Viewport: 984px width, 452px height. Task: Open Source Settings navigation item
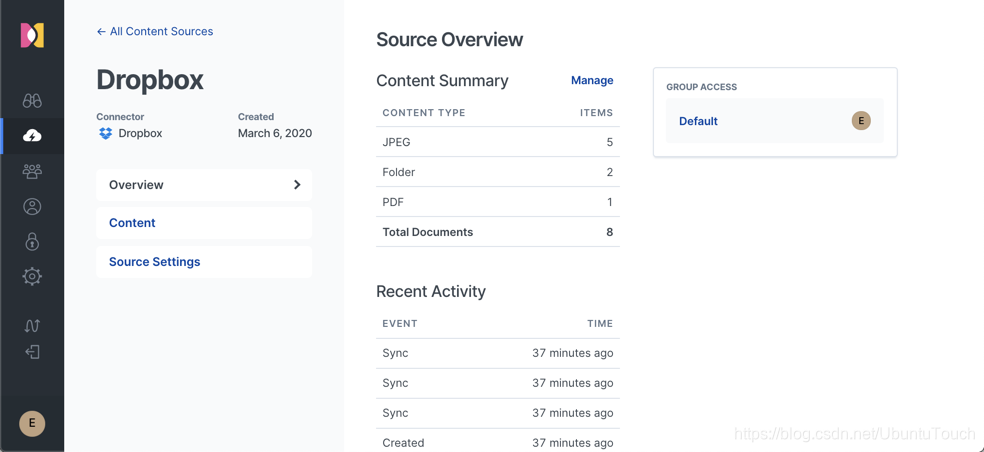click(x=204, y=262)
